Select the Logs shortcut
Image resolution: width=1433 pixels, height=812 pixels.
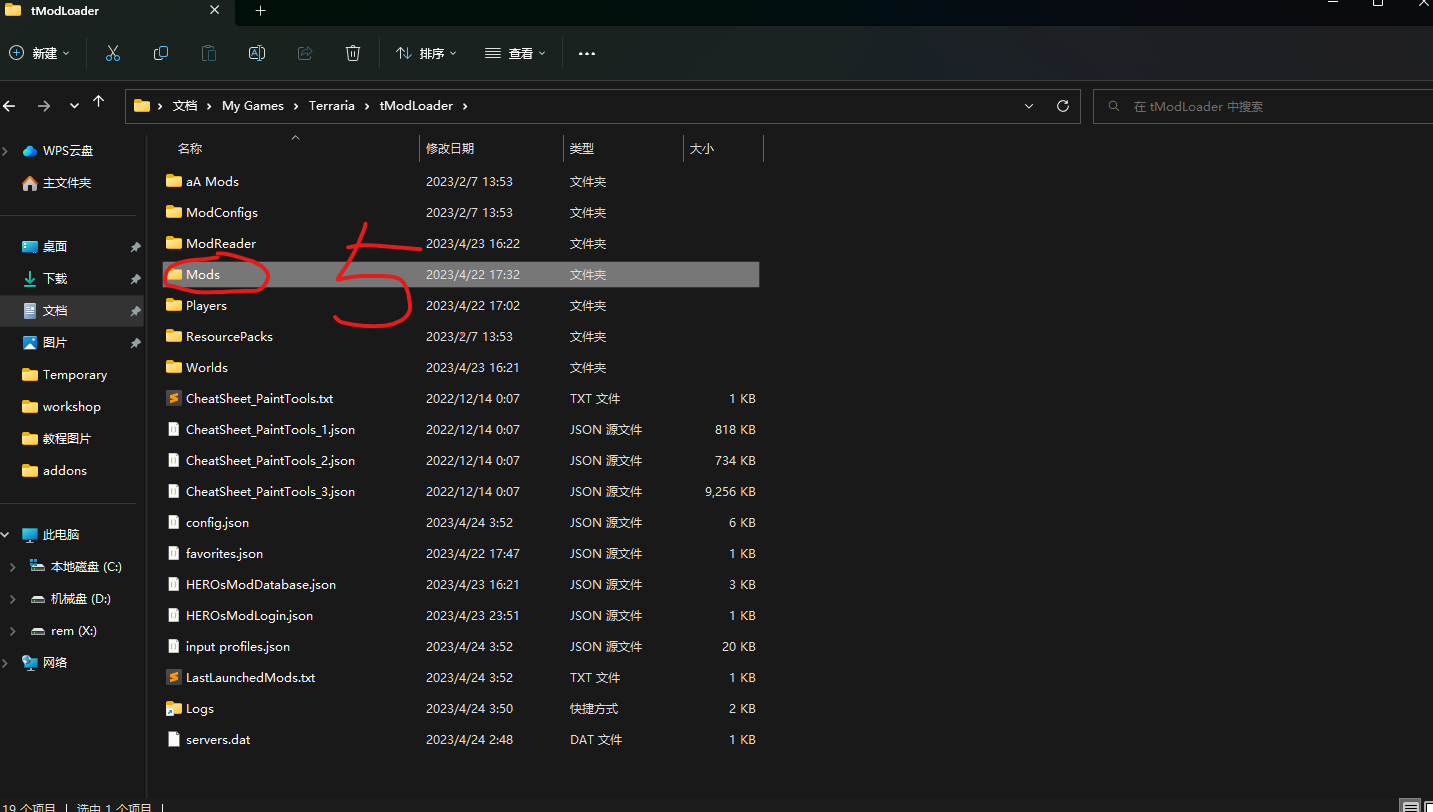tap(461, 708)
